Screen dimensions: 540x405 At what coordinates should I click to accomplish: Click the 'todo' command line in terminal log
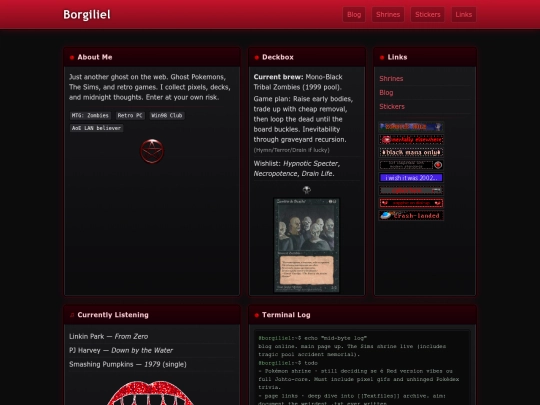coord(288,363)
